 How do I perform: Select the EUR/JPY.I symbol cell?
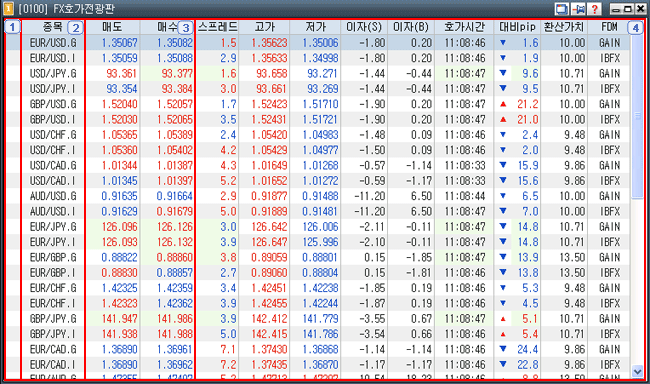tap(53, 242)
